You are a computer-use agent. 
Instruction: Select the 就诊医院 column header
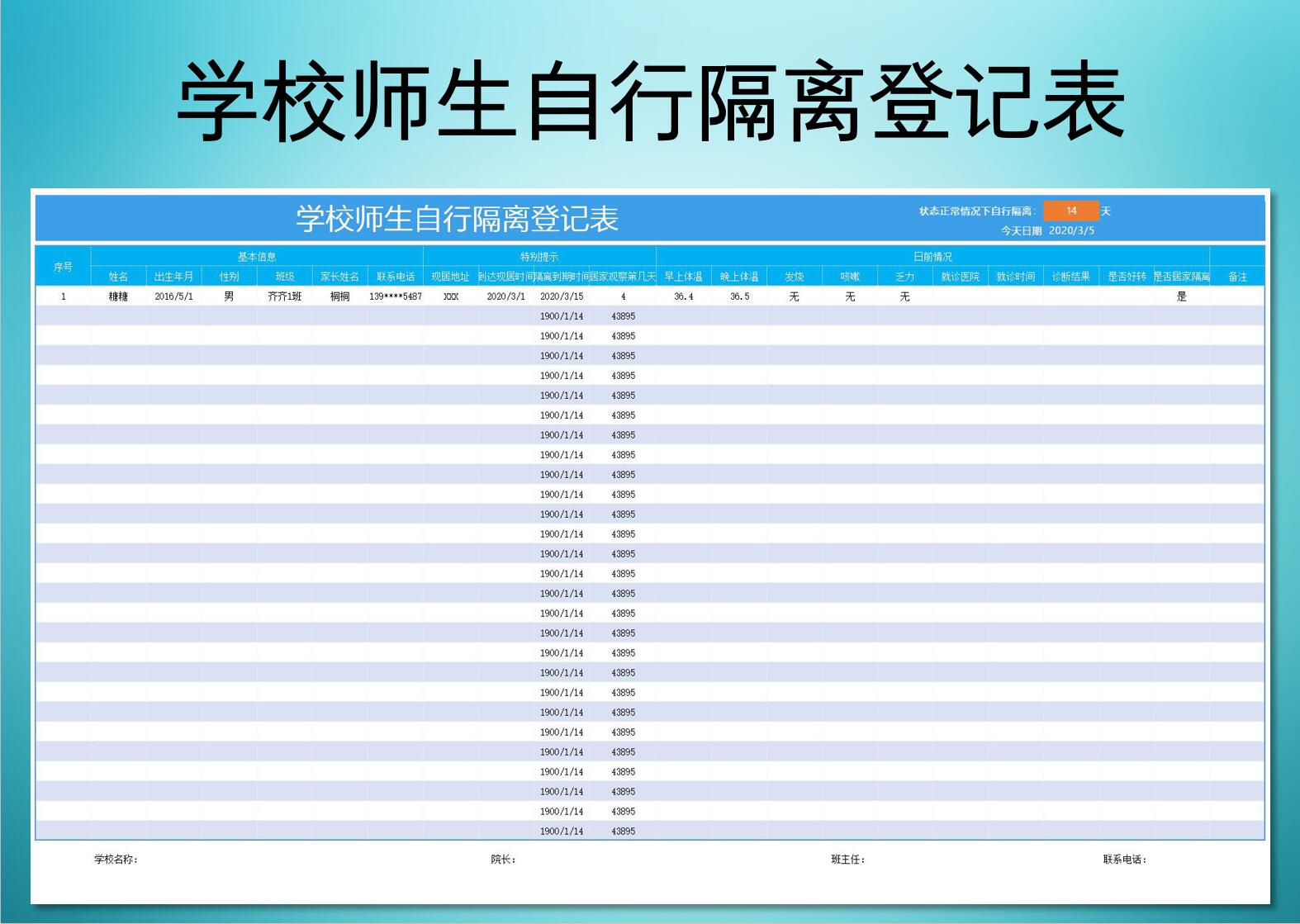point(960,277)
